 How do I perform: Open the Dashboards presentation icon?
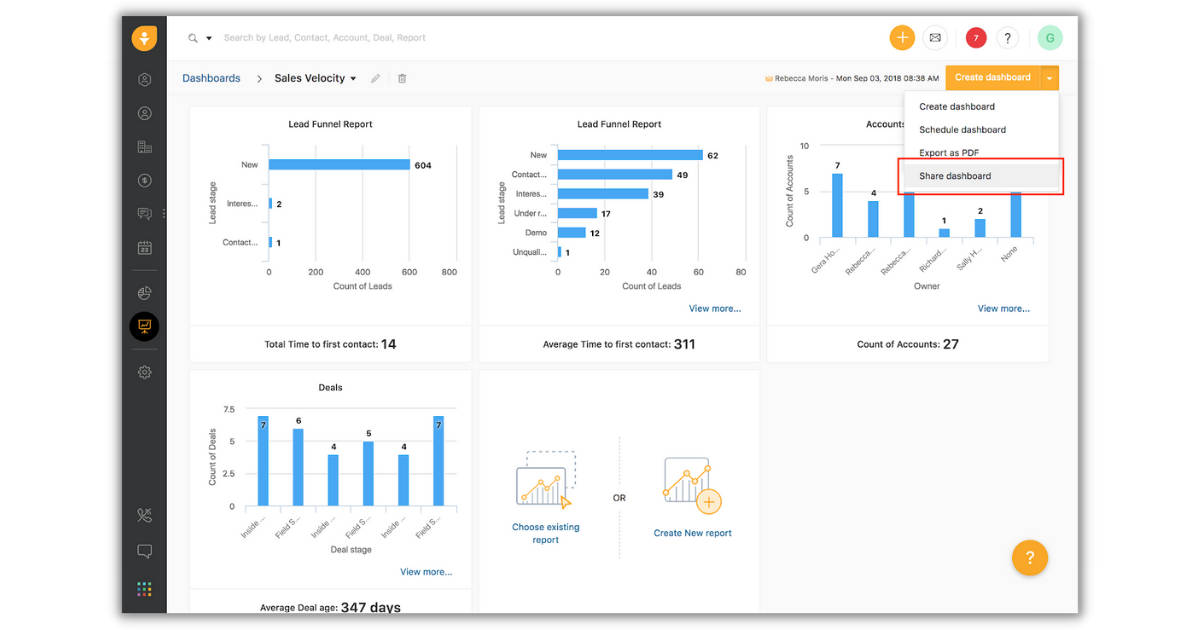click(144, 326)
